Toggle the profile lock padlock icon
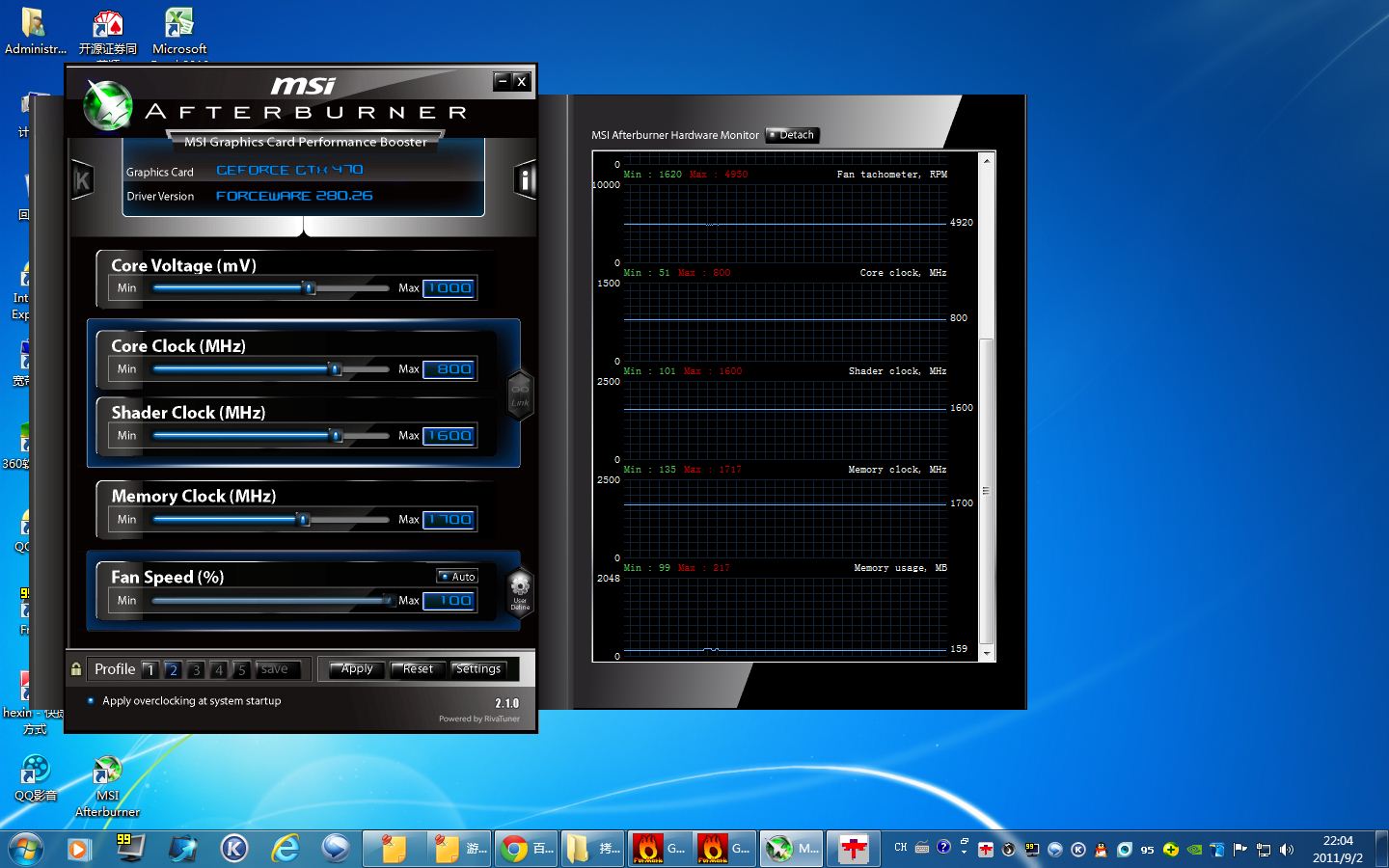Screen dimensions: 1389x868 [x=76, y=668]
